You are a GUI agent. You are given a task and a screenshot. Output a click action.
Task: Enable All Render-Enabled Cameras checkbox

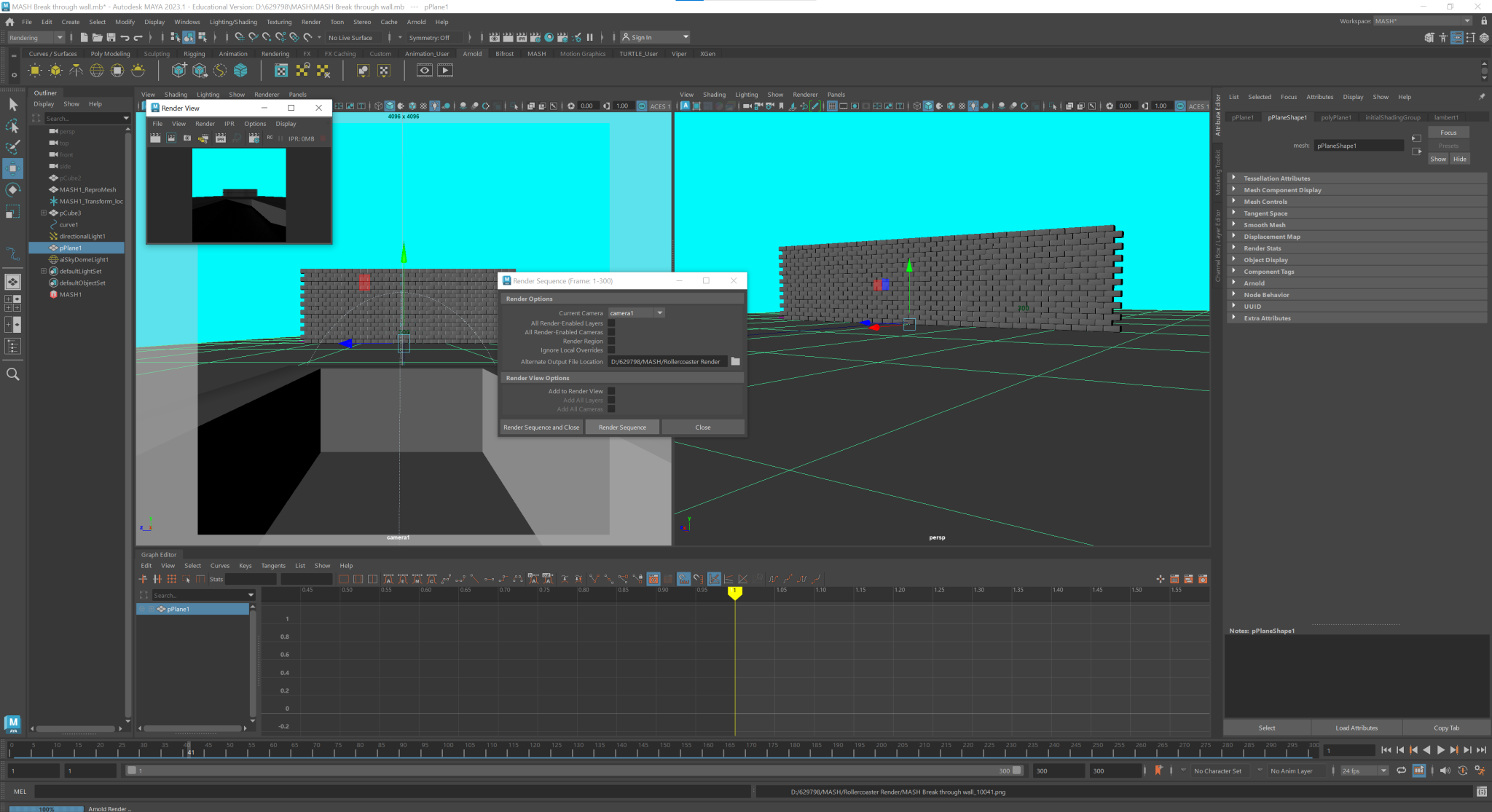(611, 332)
